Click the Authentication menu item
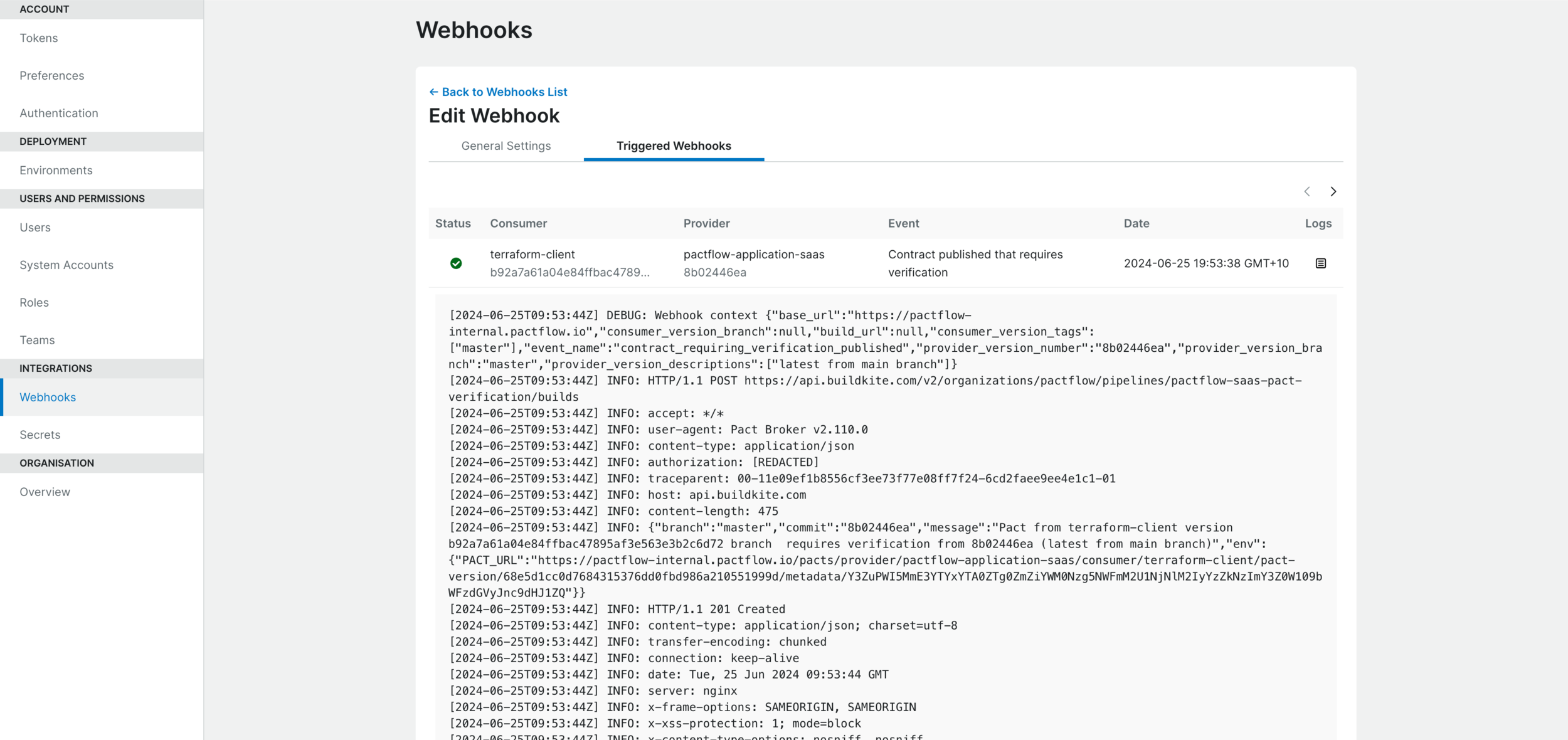1568x740 pixels. [x=59, y=112]
